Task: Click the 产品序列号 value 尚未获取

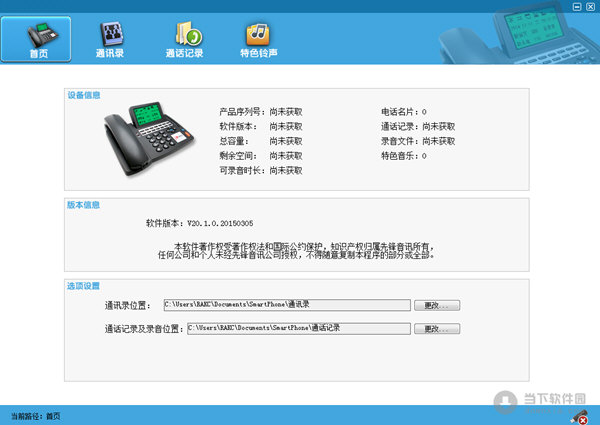Action: [x=286, y=112]
